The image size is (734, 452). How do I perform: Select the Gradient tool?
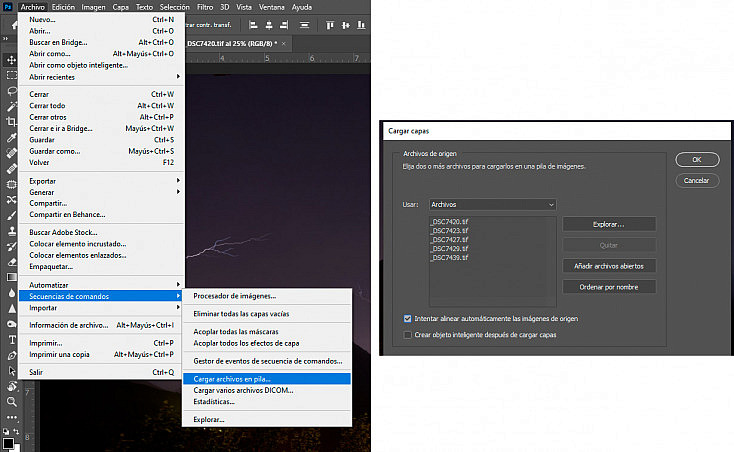point(11,277)
